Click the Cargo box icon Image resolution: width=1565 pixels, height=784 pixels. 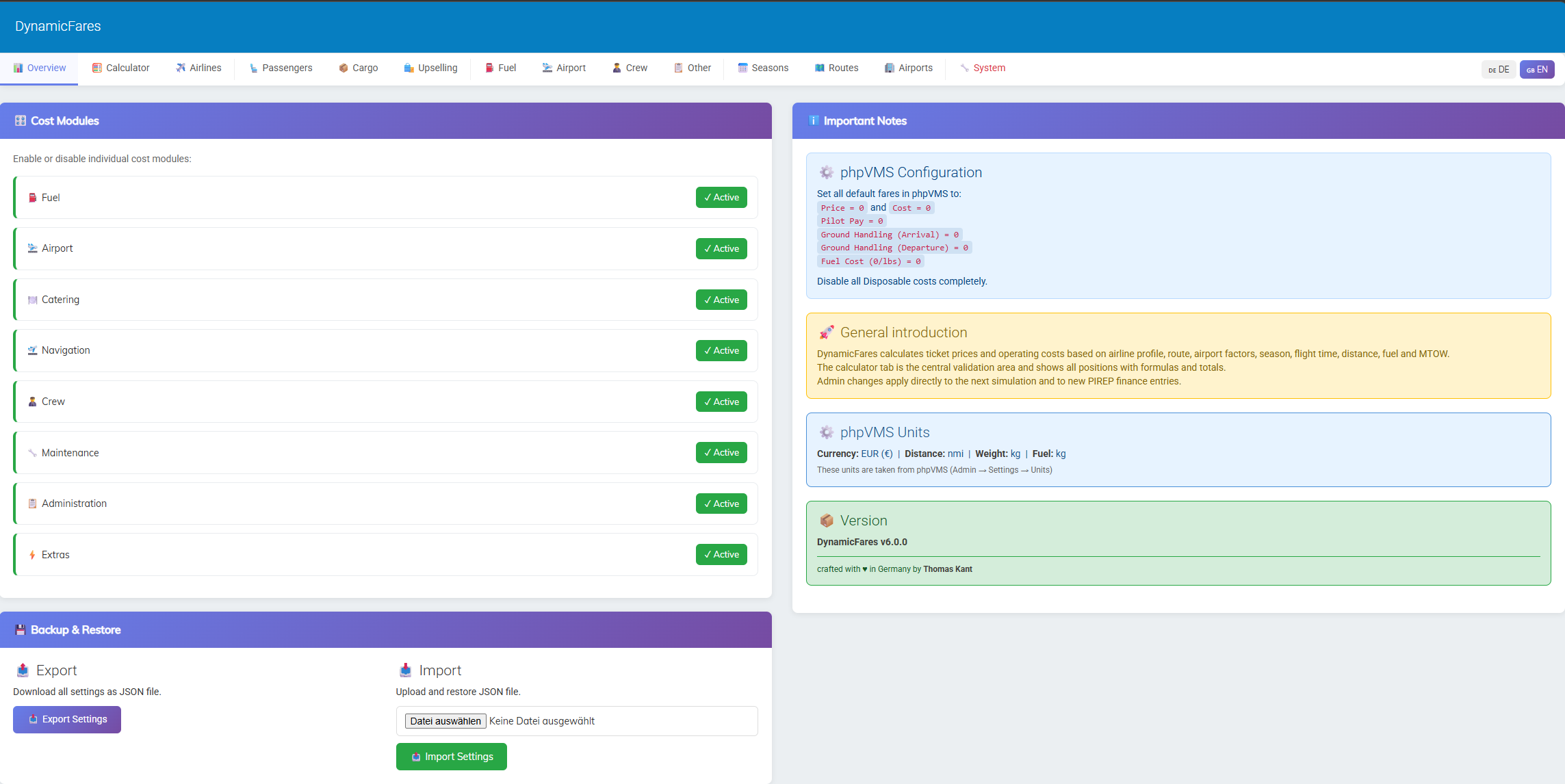click(x=344, y=68)
